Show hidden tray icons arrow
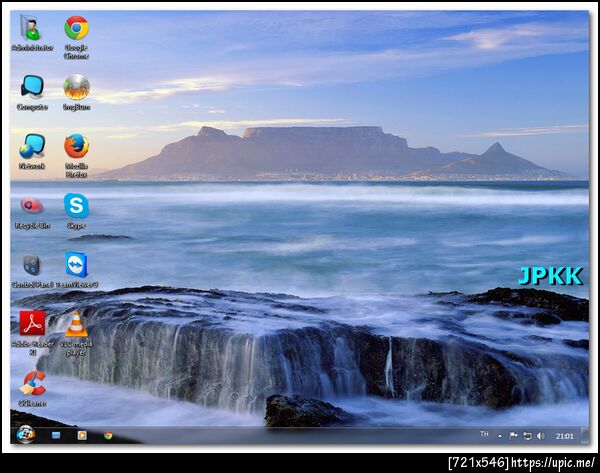600x473 pixels. pyautogui.click(x=500, y=436)
